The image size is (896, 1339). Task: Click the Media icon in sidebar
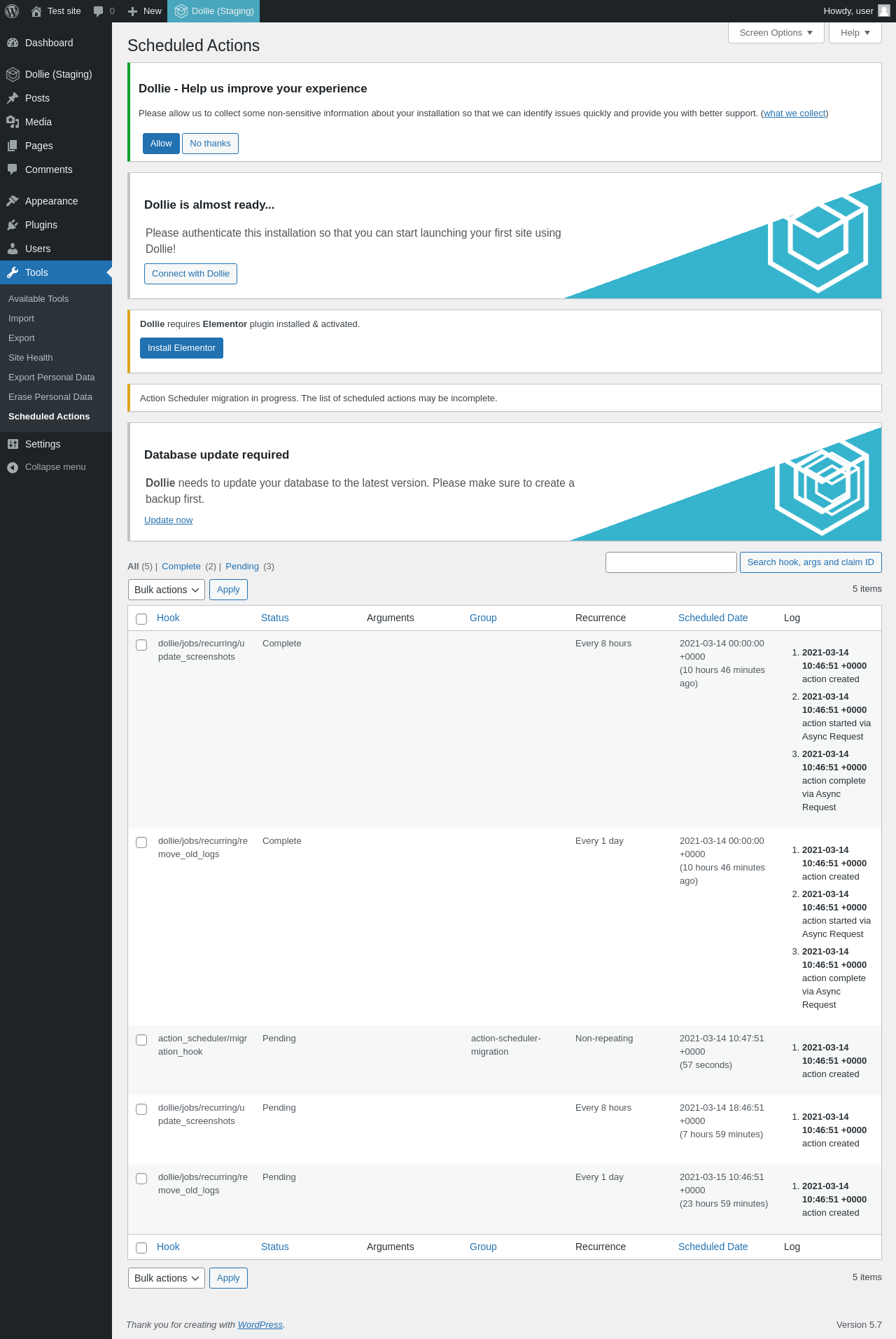13,122
